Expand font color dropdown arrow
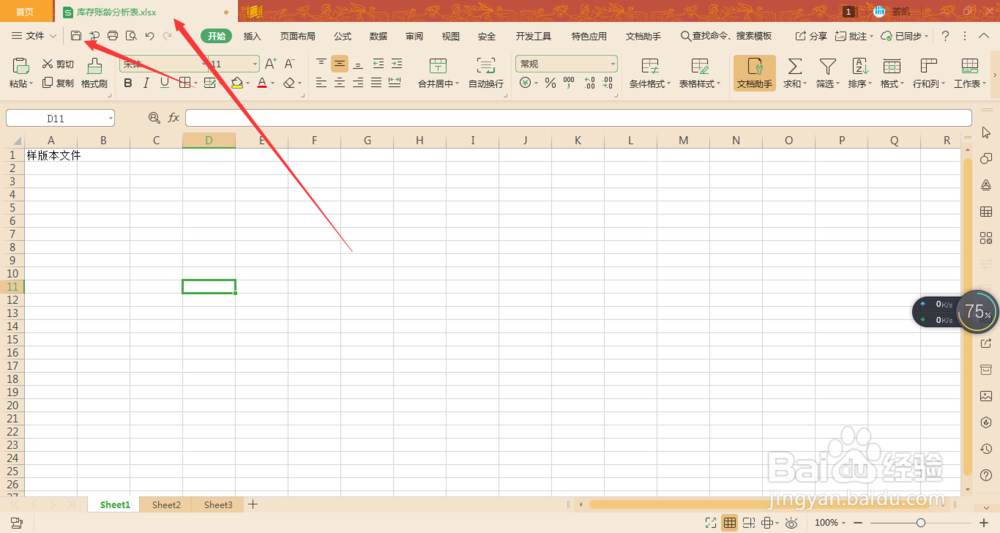 pyautogui.click(x=273, y=84)
